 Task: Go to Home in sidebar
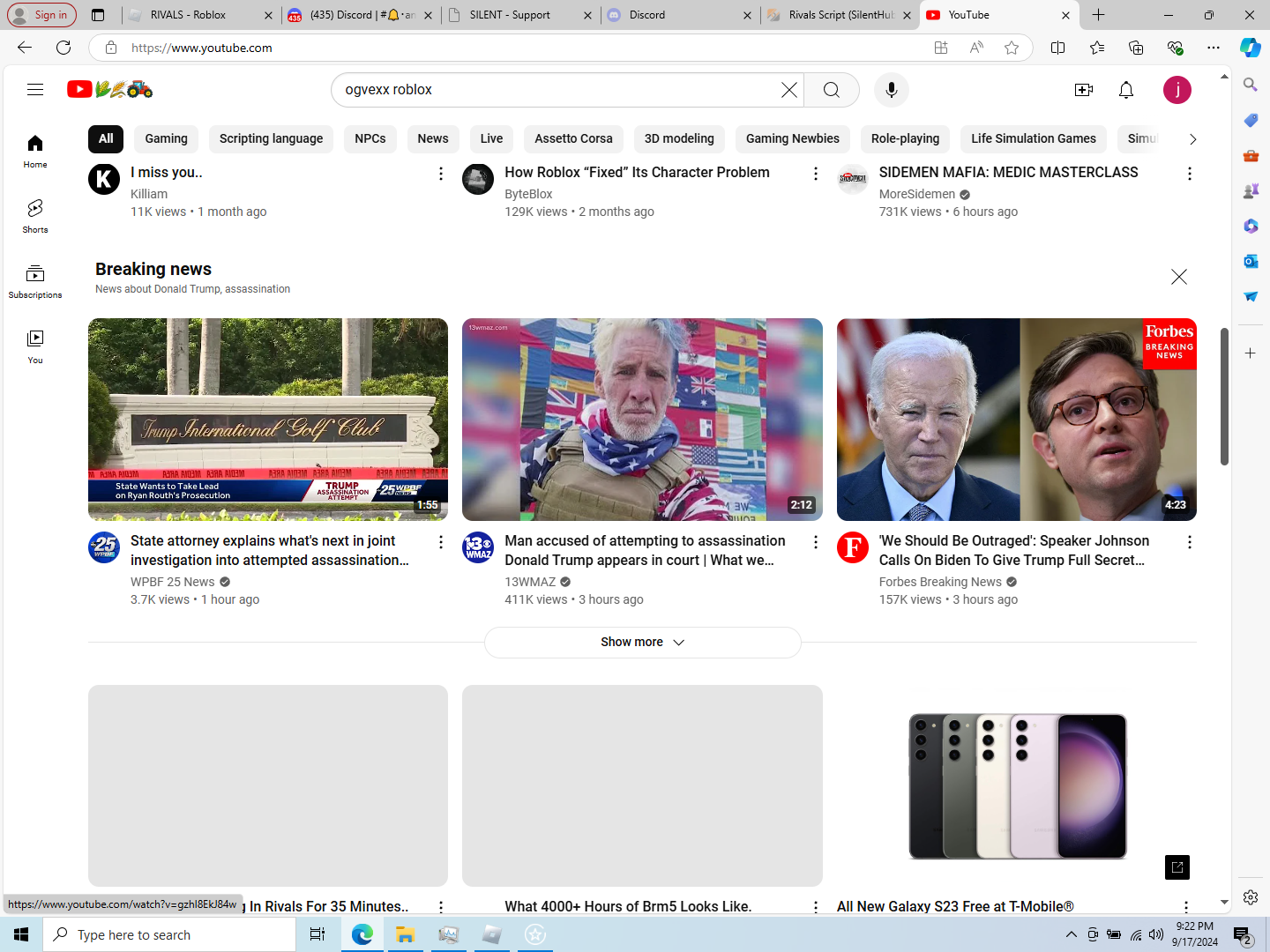pos(35,151)
